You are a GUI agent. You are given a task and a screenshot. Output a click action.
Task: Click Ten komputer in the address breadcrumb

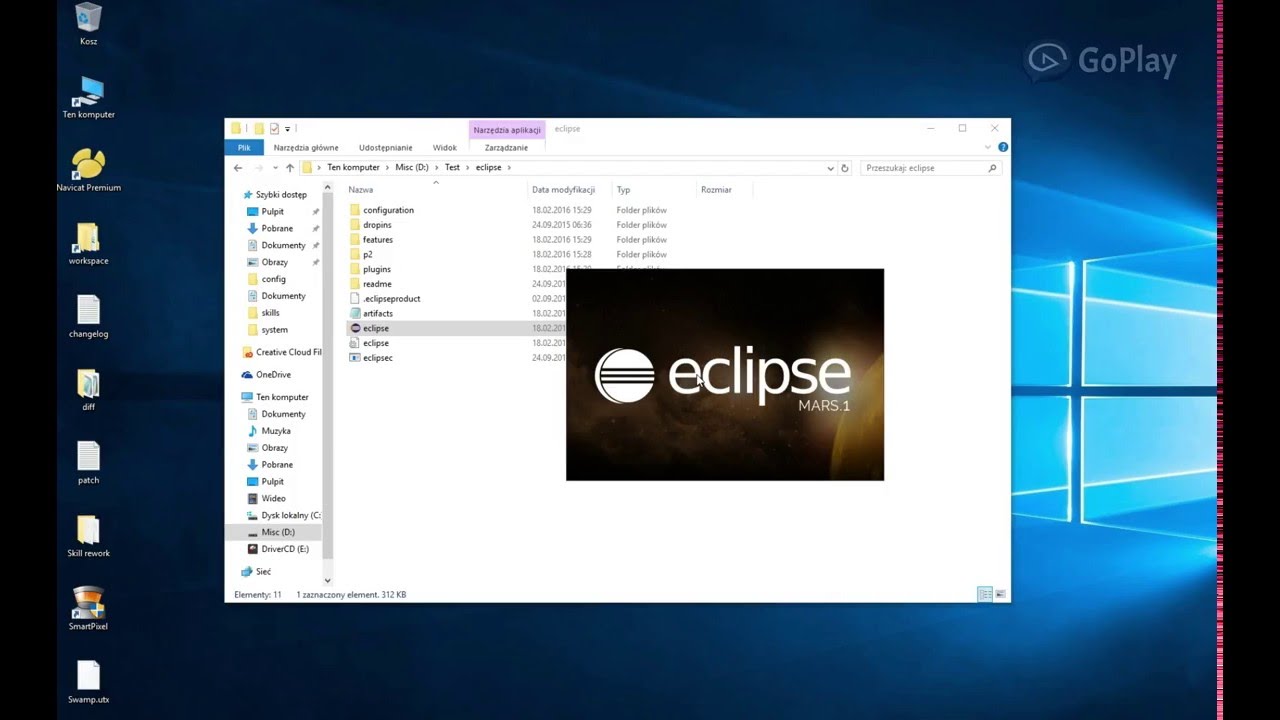click(353, 168)
